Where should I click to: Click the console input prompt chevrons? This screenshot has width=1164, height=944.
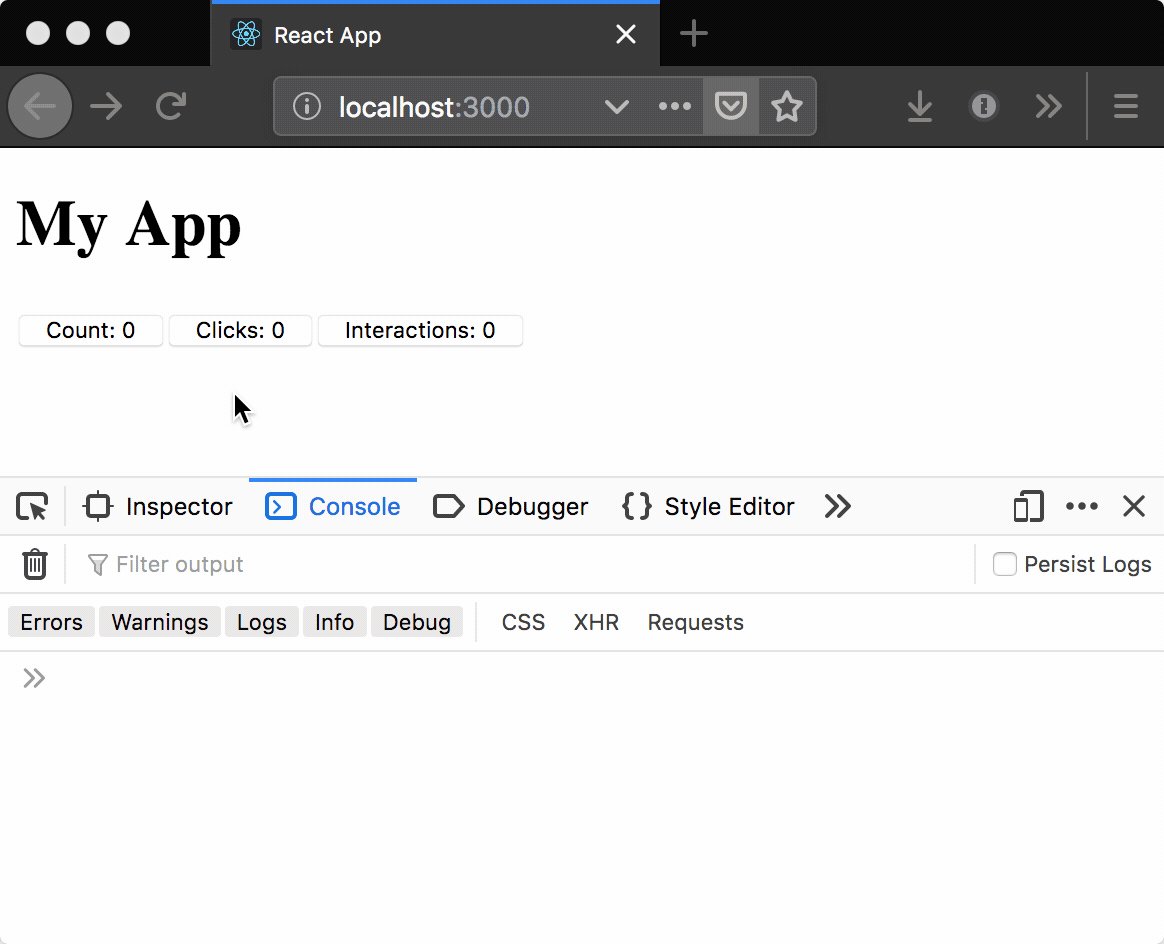click(x=33, y=678)
